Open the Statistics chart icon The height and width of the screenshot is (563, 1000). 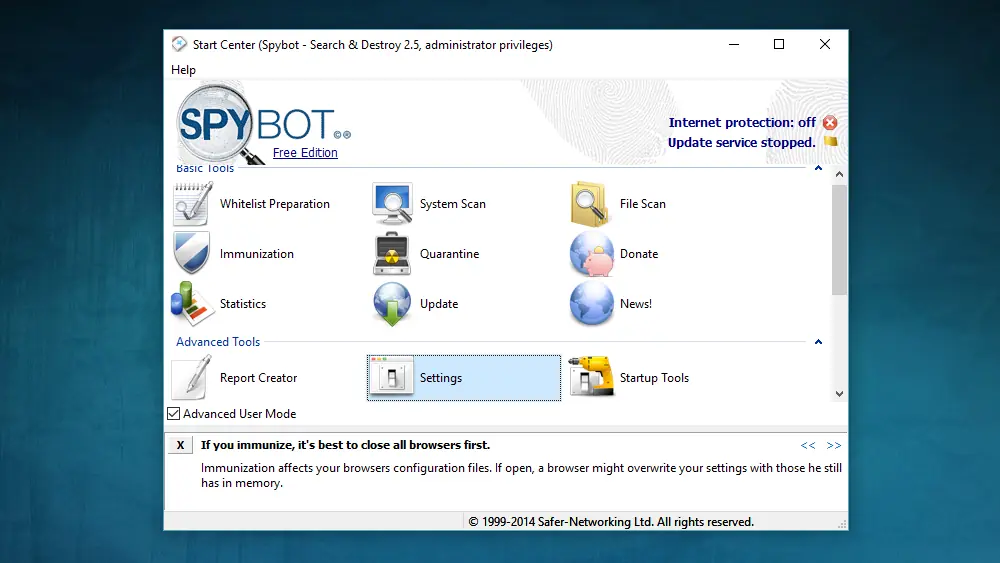(192, 303)
